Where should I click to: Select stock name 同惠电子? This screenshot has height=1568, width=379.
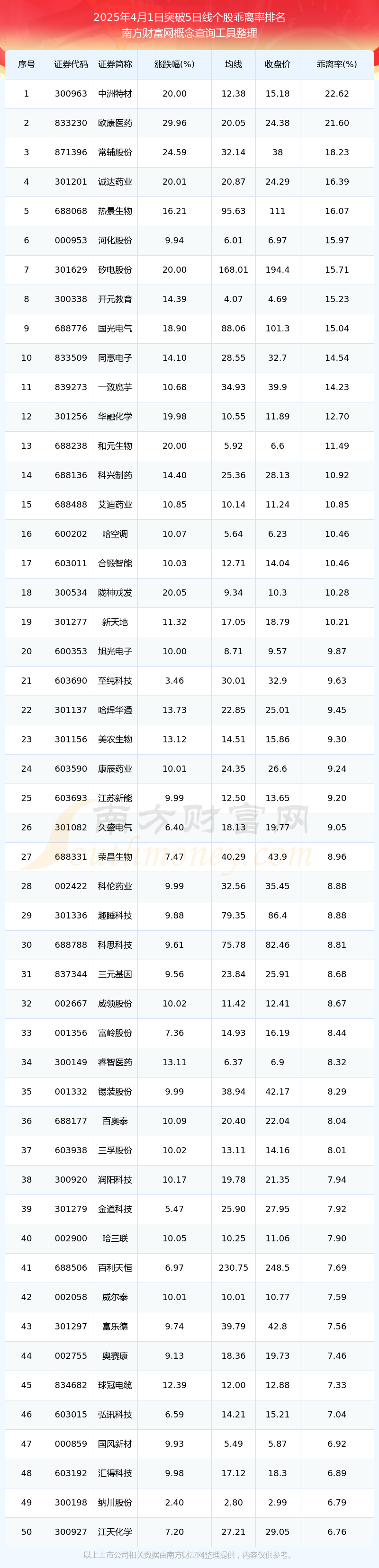pos(115,358)
